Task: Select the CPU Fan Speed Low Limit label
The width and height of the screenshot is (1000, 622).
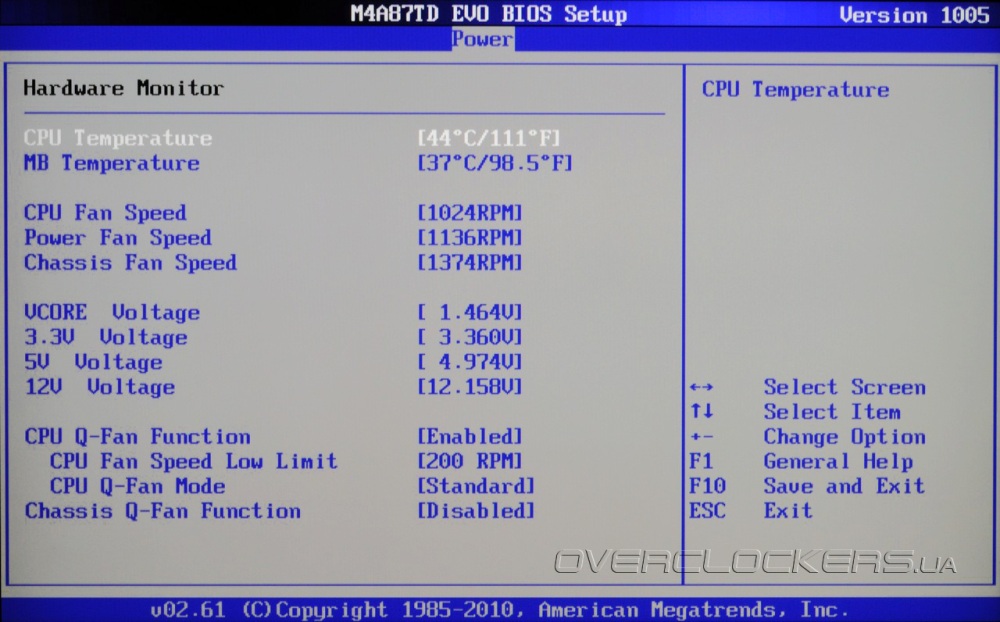Action: 193,461
